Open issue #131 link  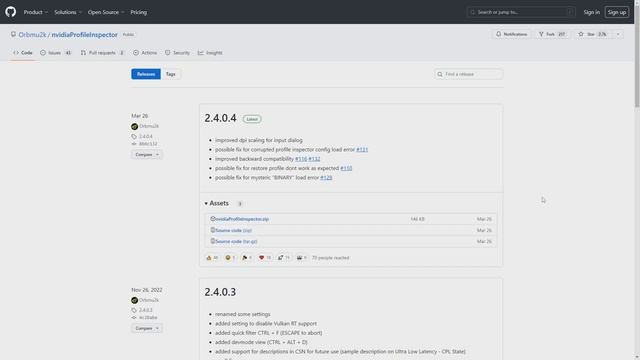coord(362,149)
